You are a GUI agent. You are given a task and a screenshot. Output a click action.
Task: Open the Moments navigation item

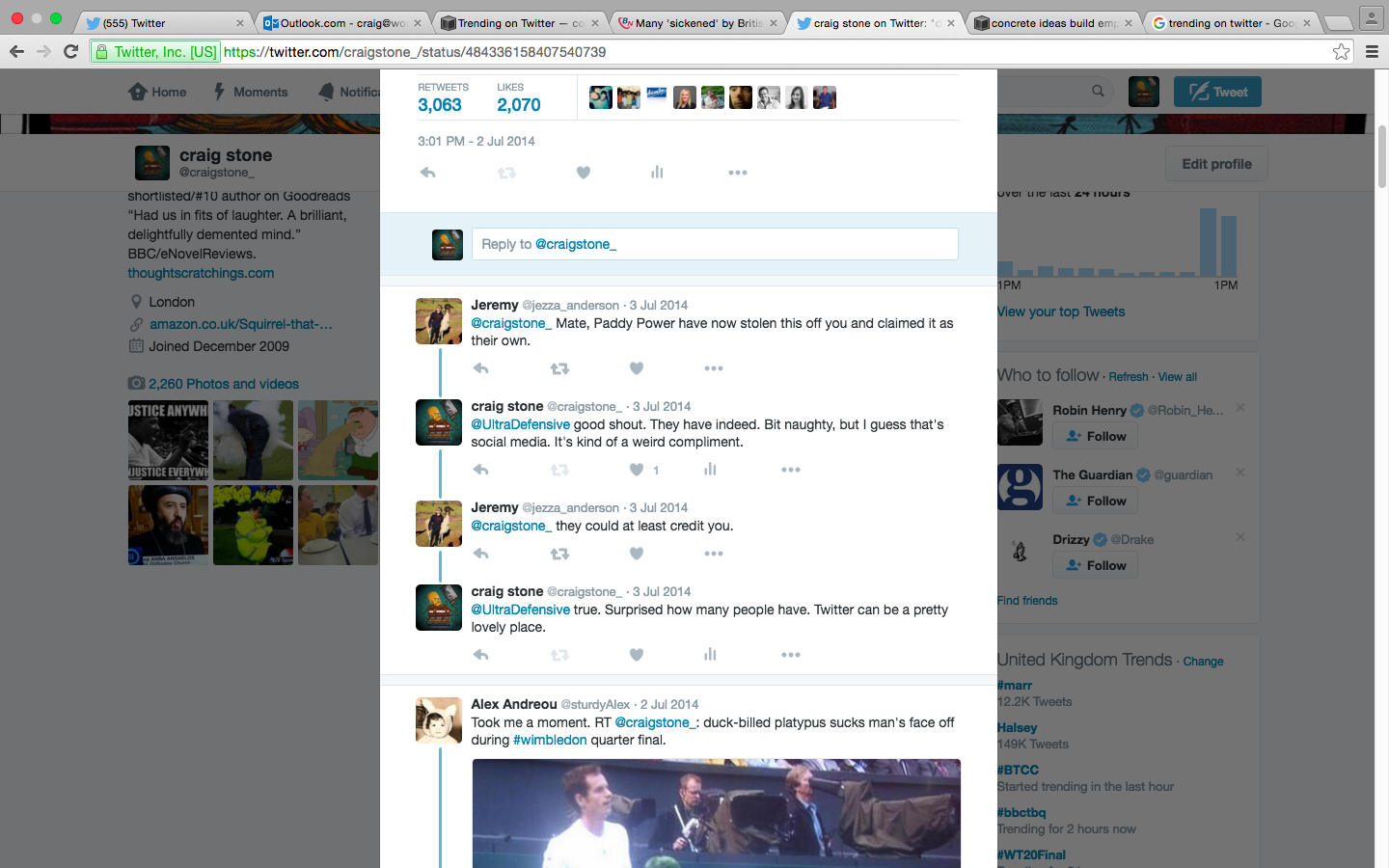click(251, 92)
